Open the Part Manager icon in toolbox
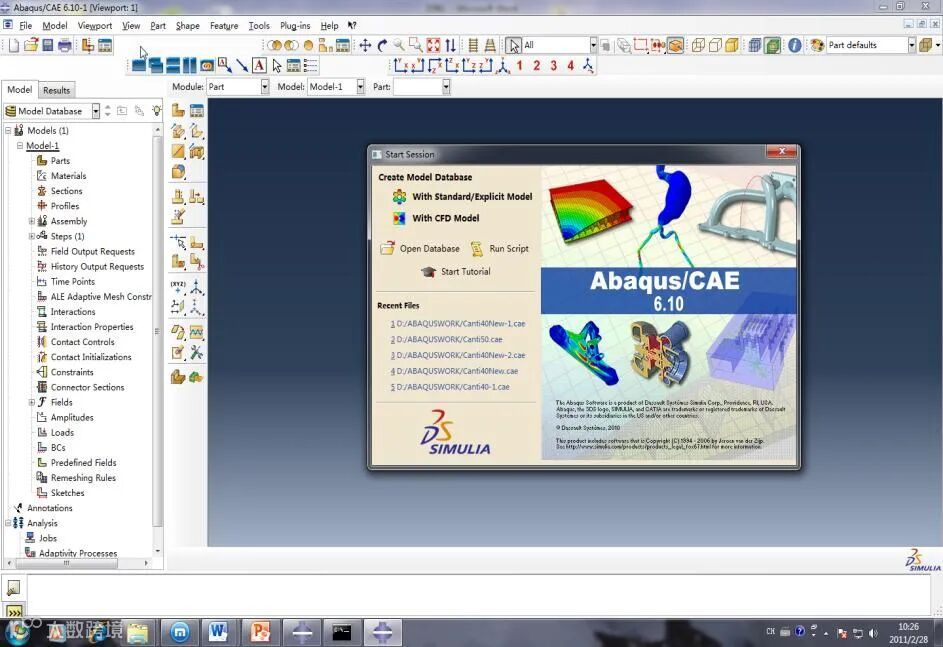The width and height of the screenshot is (943, 647). [197, 110]
